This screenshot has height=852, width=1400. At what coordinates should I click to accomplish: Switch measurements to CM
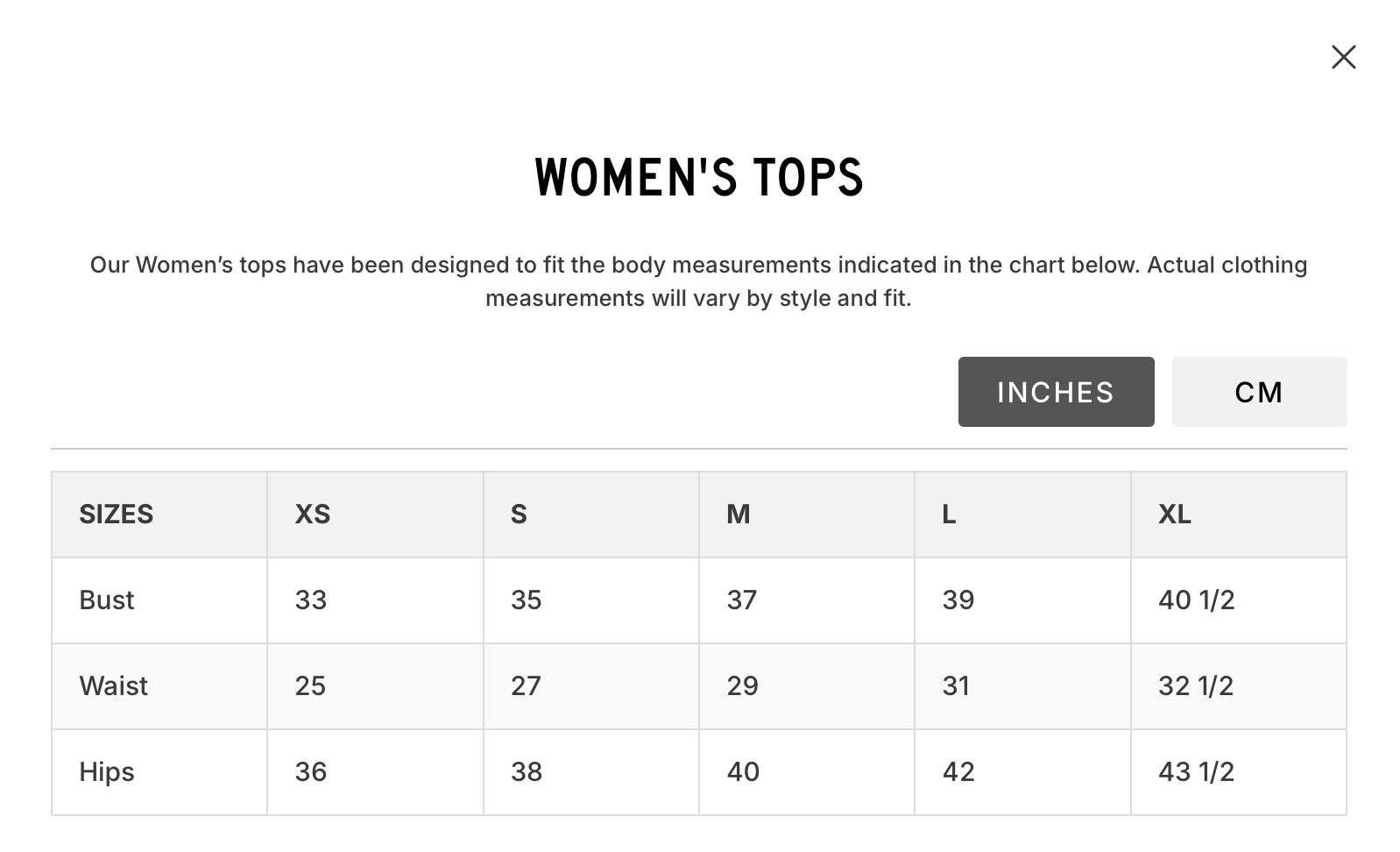click(x=1259, y=392)
